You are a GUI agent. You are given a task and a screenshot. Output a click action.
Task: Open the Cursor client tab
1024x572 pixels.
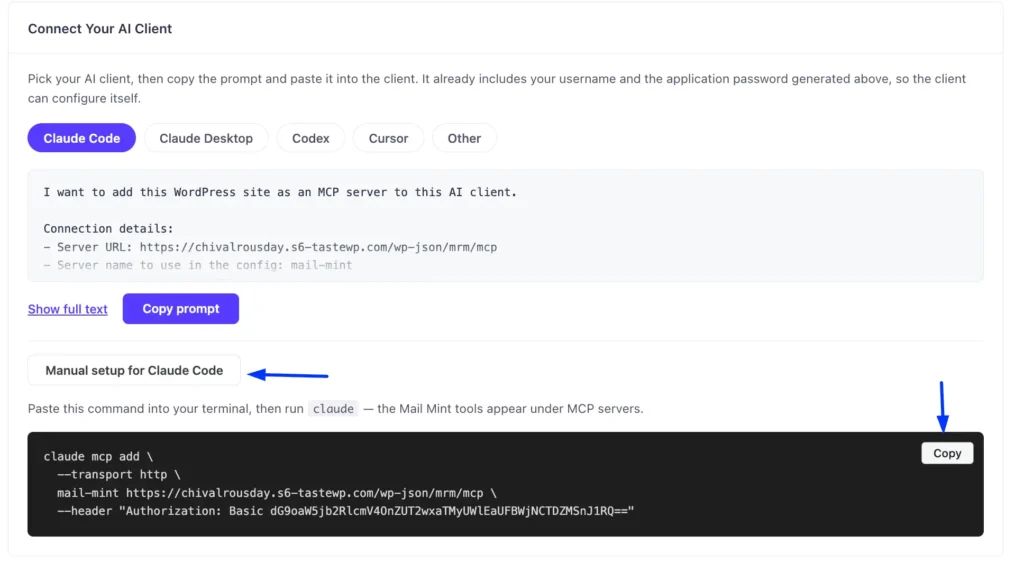(x=388, y=138)
